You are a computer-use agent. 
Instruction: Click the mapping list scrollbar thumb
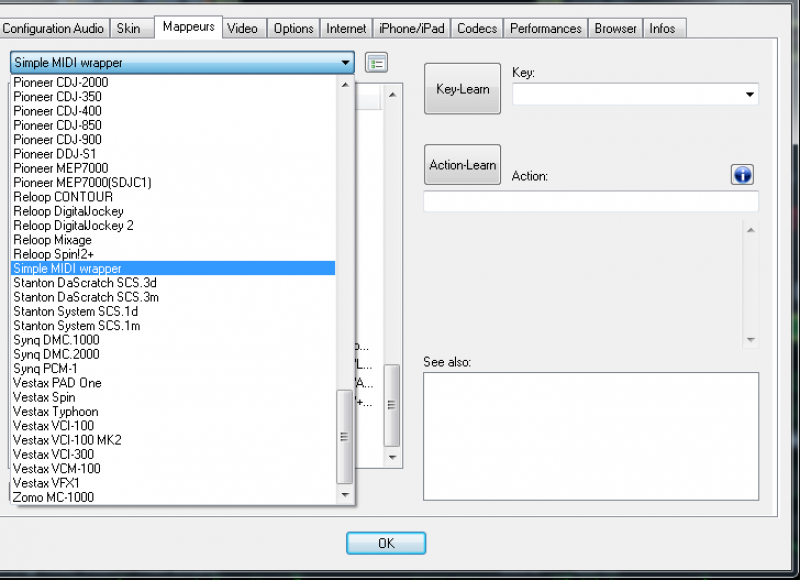click(392, 405)
